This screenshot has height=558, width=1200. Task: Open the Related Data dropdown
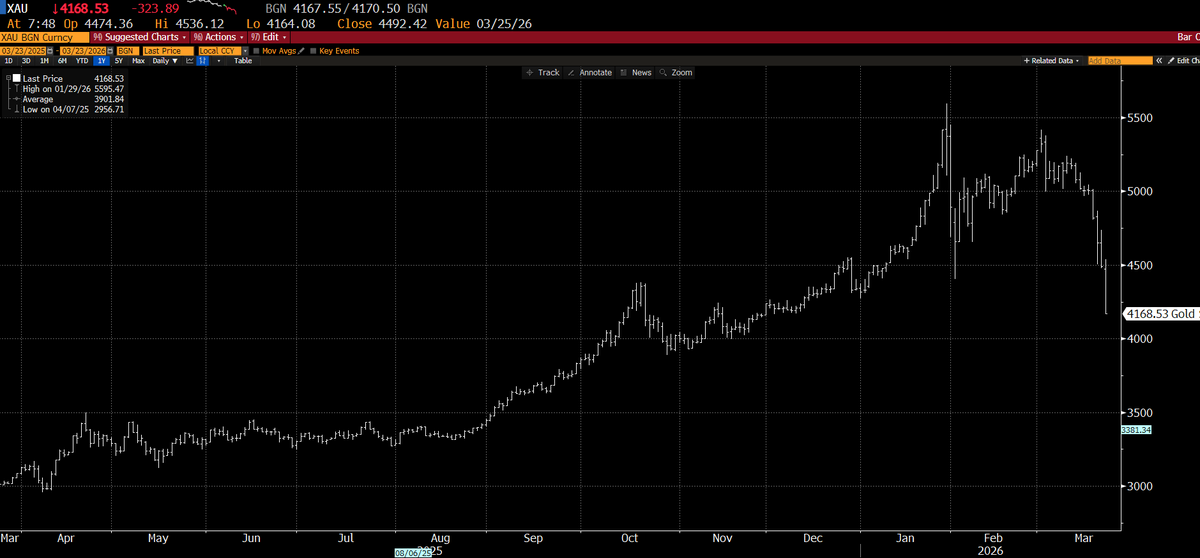point(1052,61)
